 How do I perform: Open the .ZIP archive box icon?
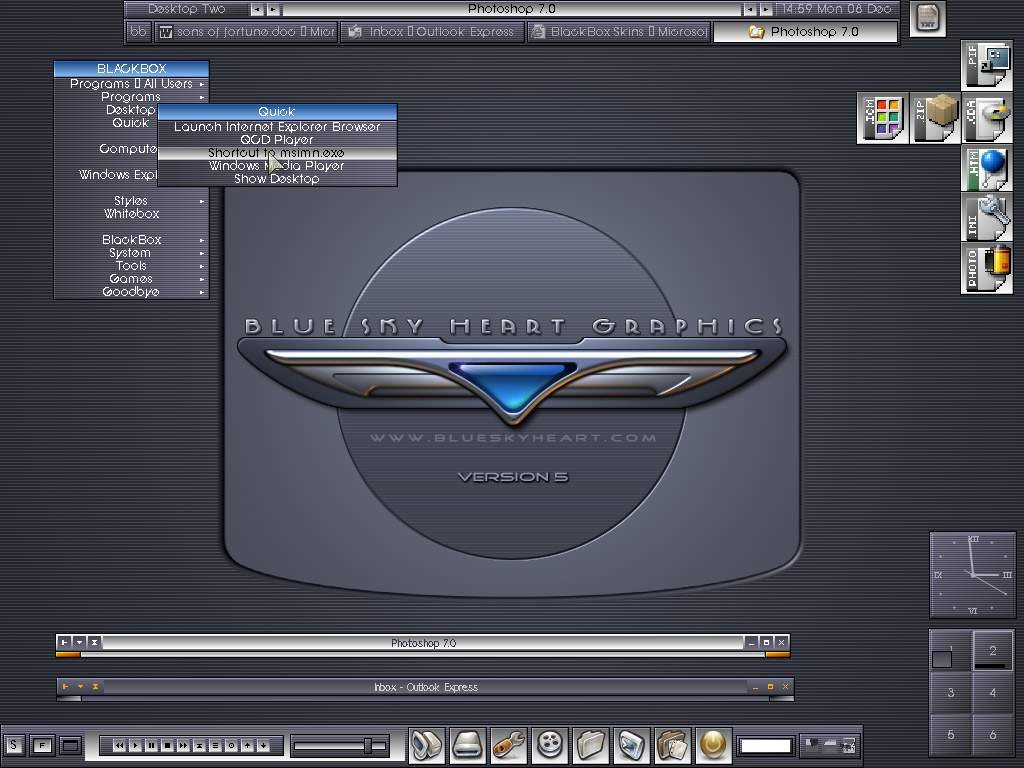935,118
